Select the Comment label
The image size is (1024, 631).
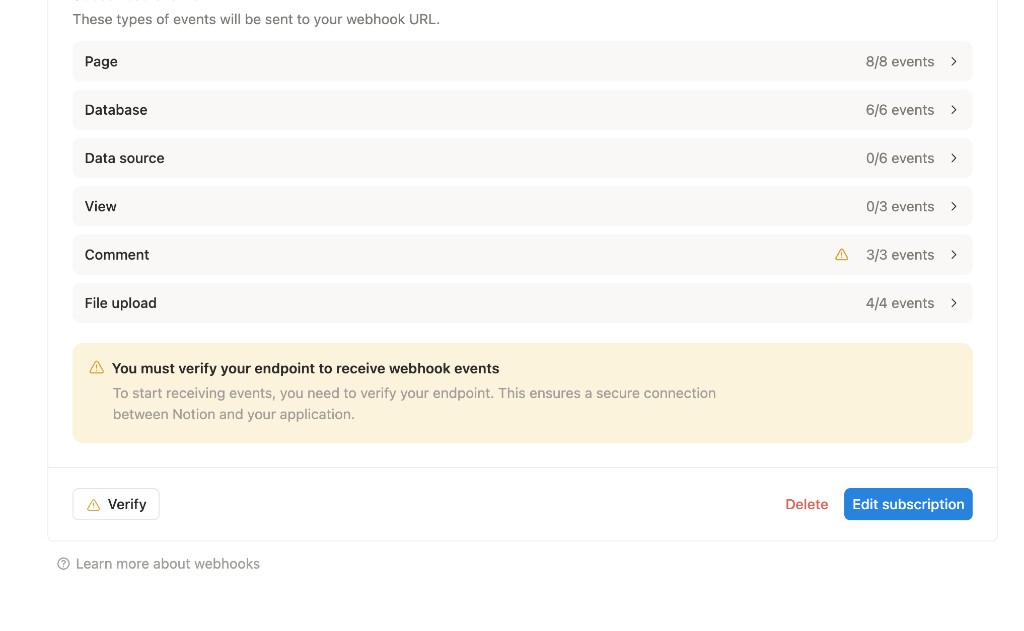click(x=117, y=255)
